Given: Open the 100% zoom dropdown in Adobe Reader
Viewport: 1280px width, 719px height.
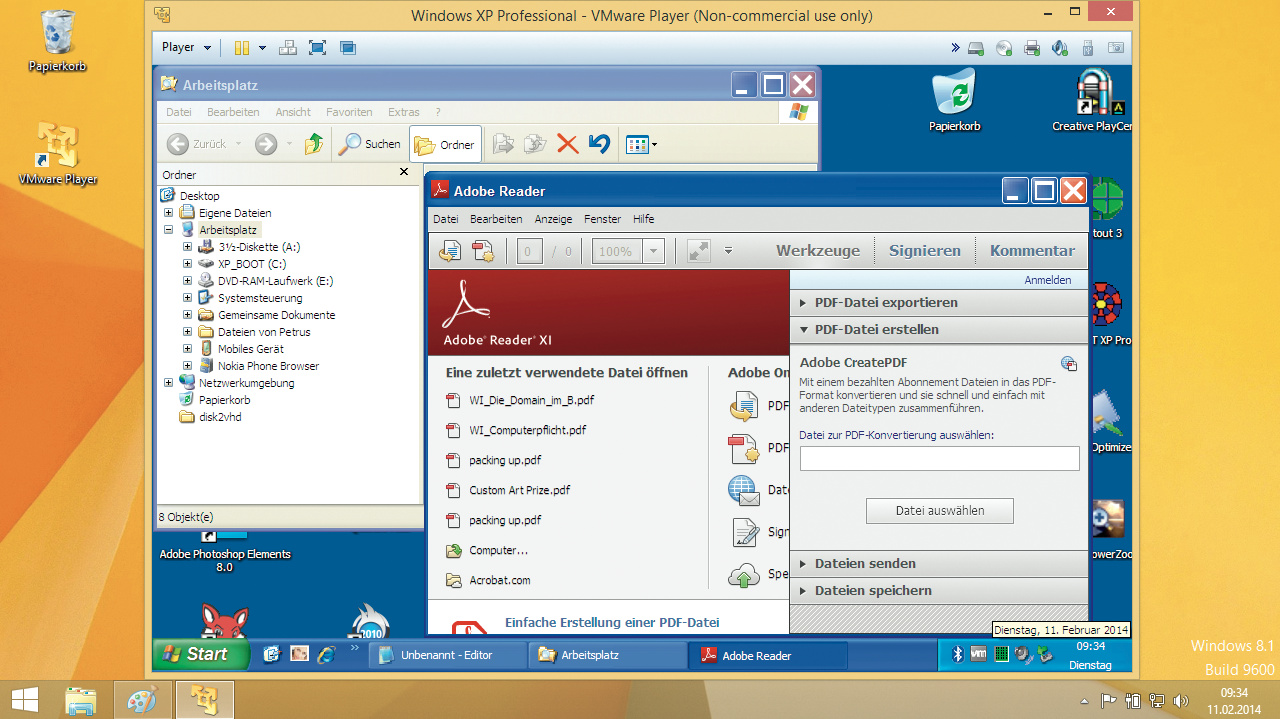Looking at the screenshot, I should 654,251.
